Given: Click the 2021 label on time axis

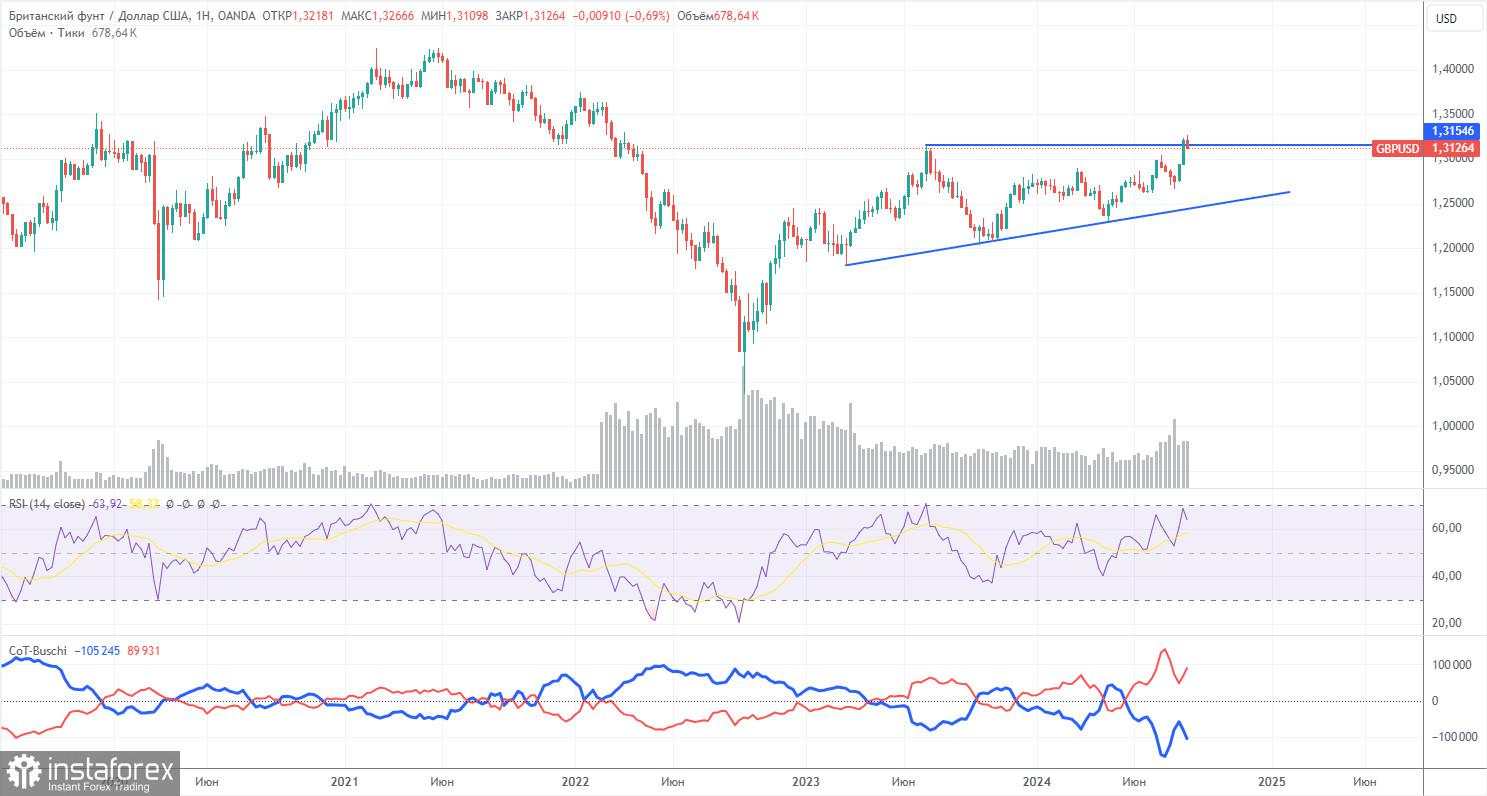Looking at the screenshot, I should tap(344, 781).
